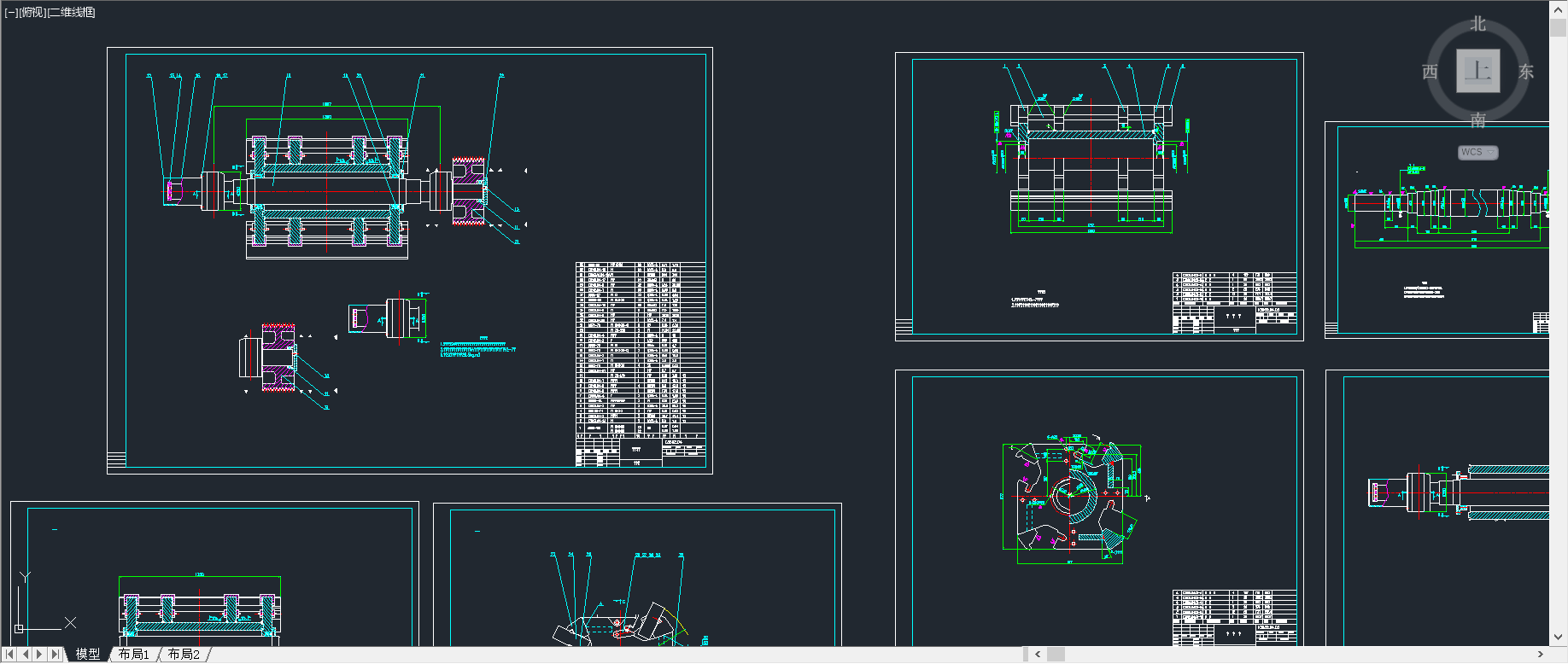Jump to the last layout tab
This screenshot has height=664, width=1568.
coord(56,655)
